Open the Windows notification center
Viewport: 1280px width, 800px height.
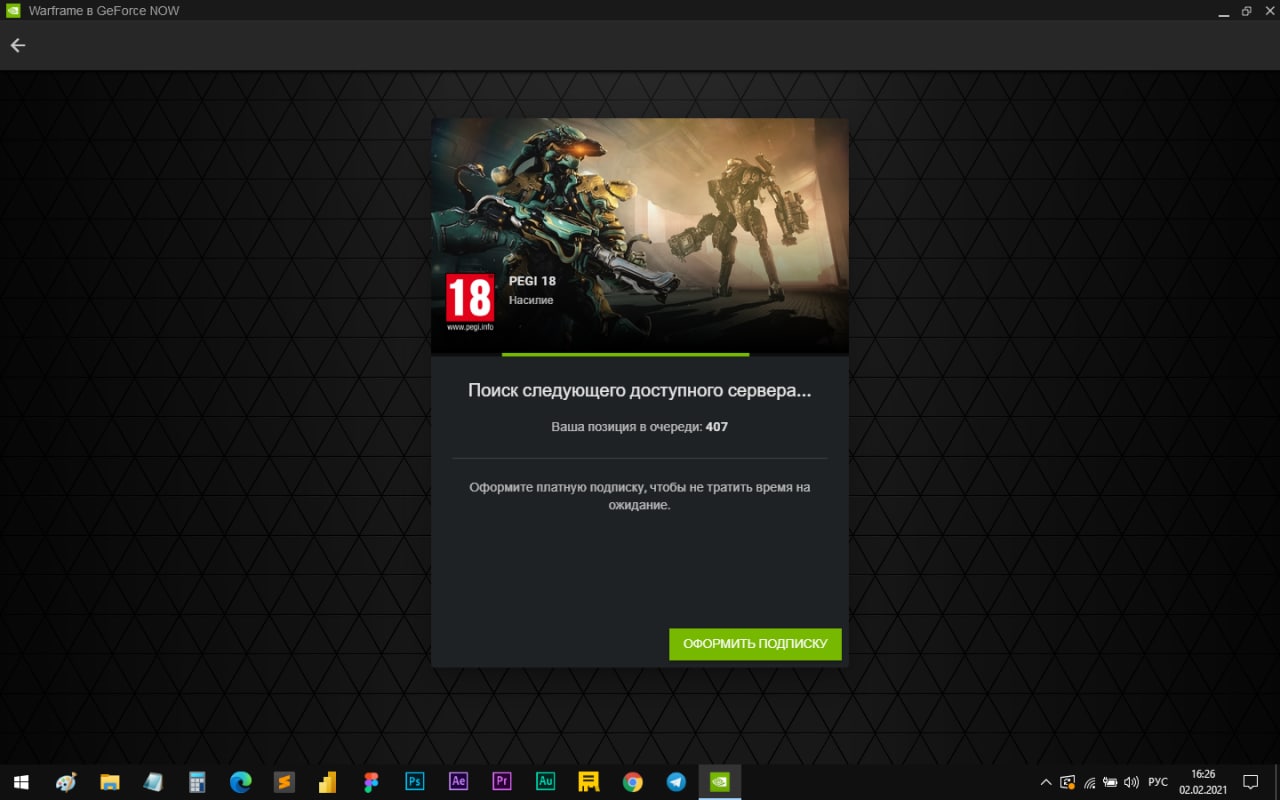[x=1250, y=782]
